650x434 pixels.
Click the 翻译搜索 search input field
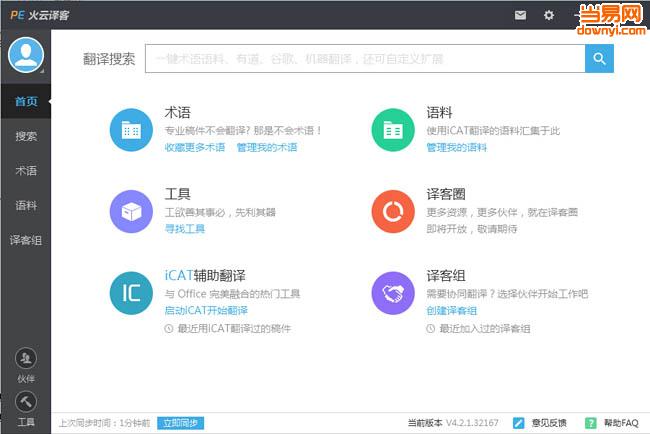364,59
